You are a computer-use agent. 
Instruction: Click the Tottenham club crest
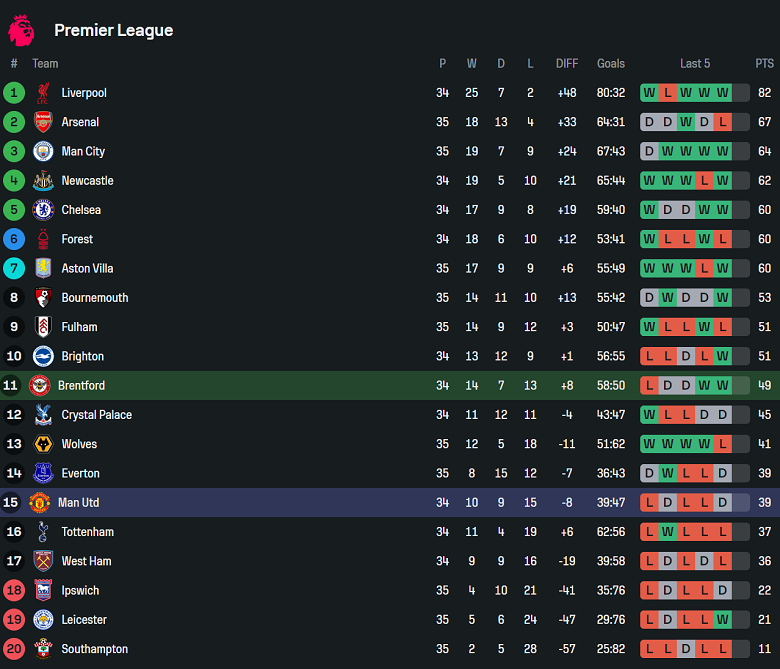[43, 532]
